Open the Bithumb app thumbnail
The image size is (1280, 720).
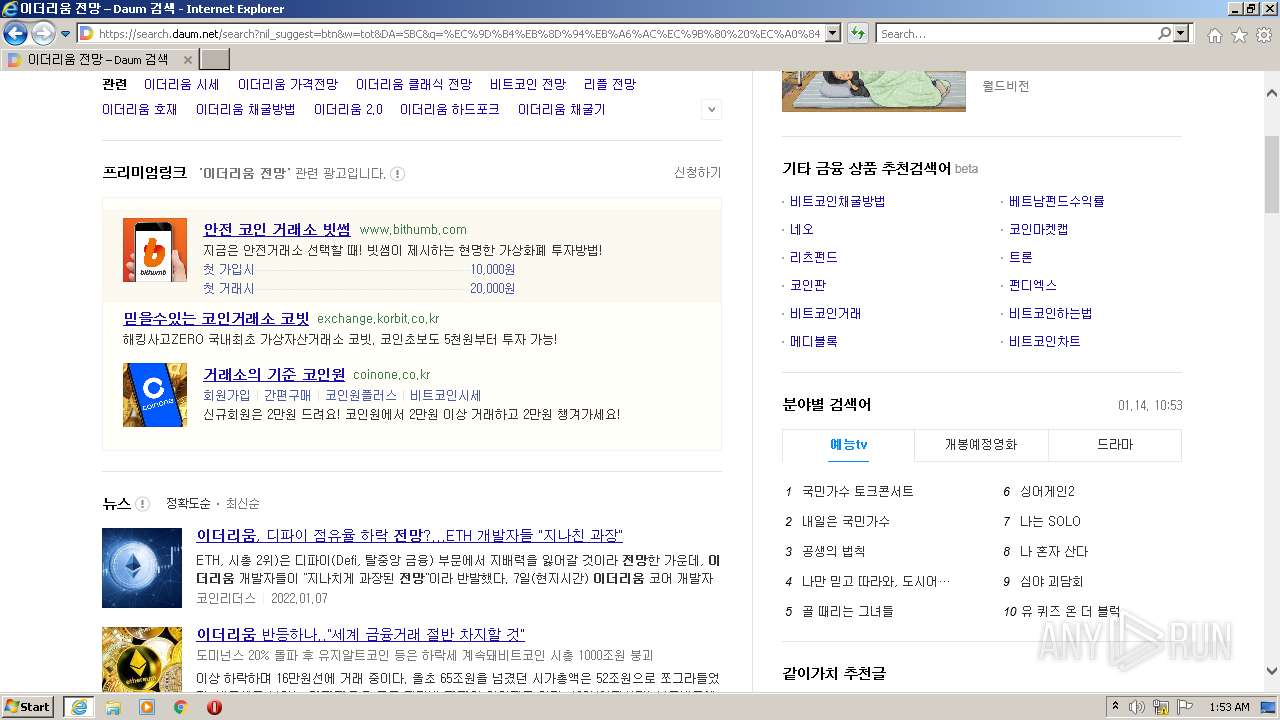click(x=155, y=250)
